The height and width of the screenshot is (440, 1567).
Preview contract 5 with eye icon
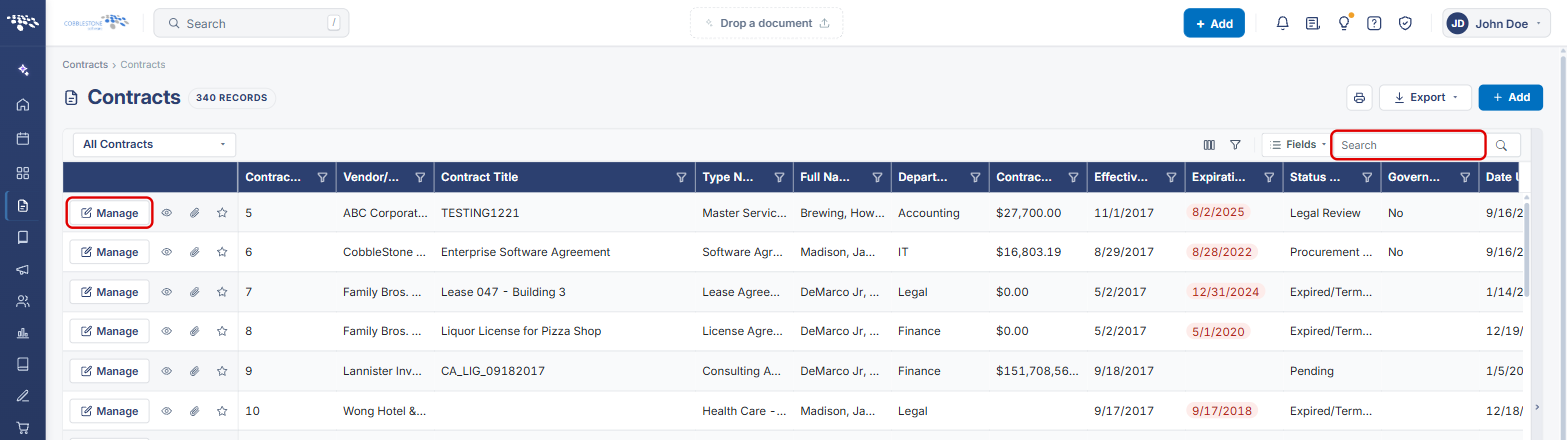point(167,212)
